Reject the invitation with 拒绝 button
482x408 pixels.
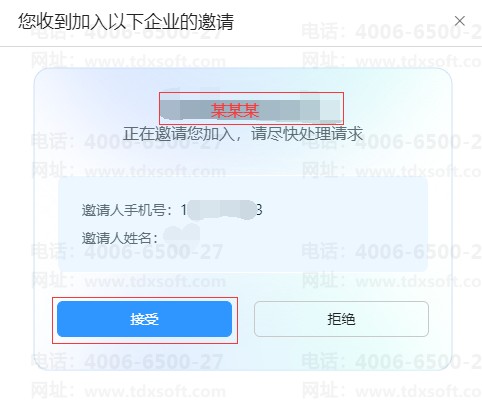(341, 319)
